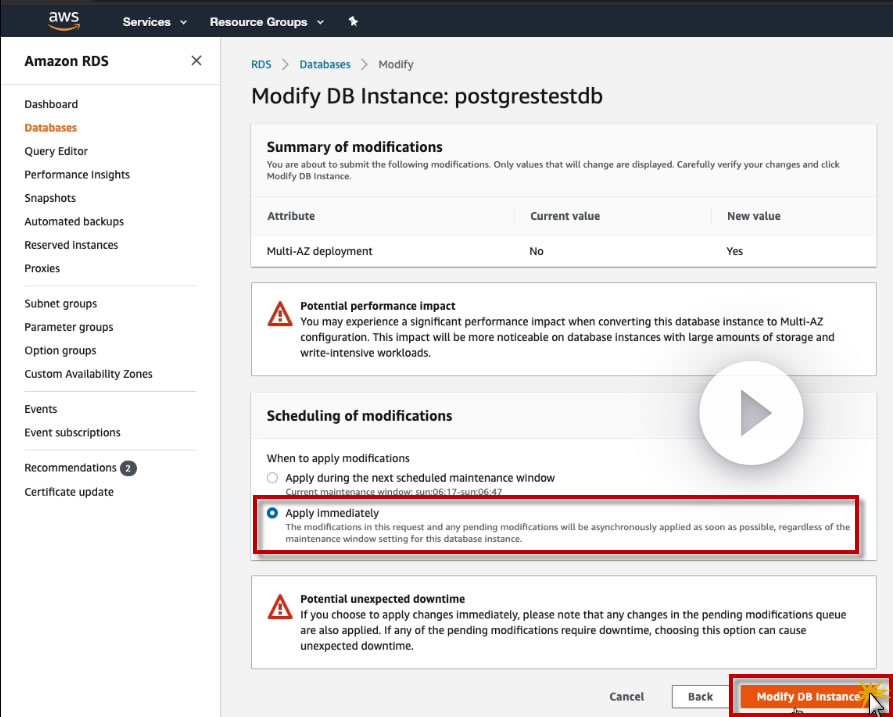
Task: Click the Back button
Action: (x=700, y=696)
